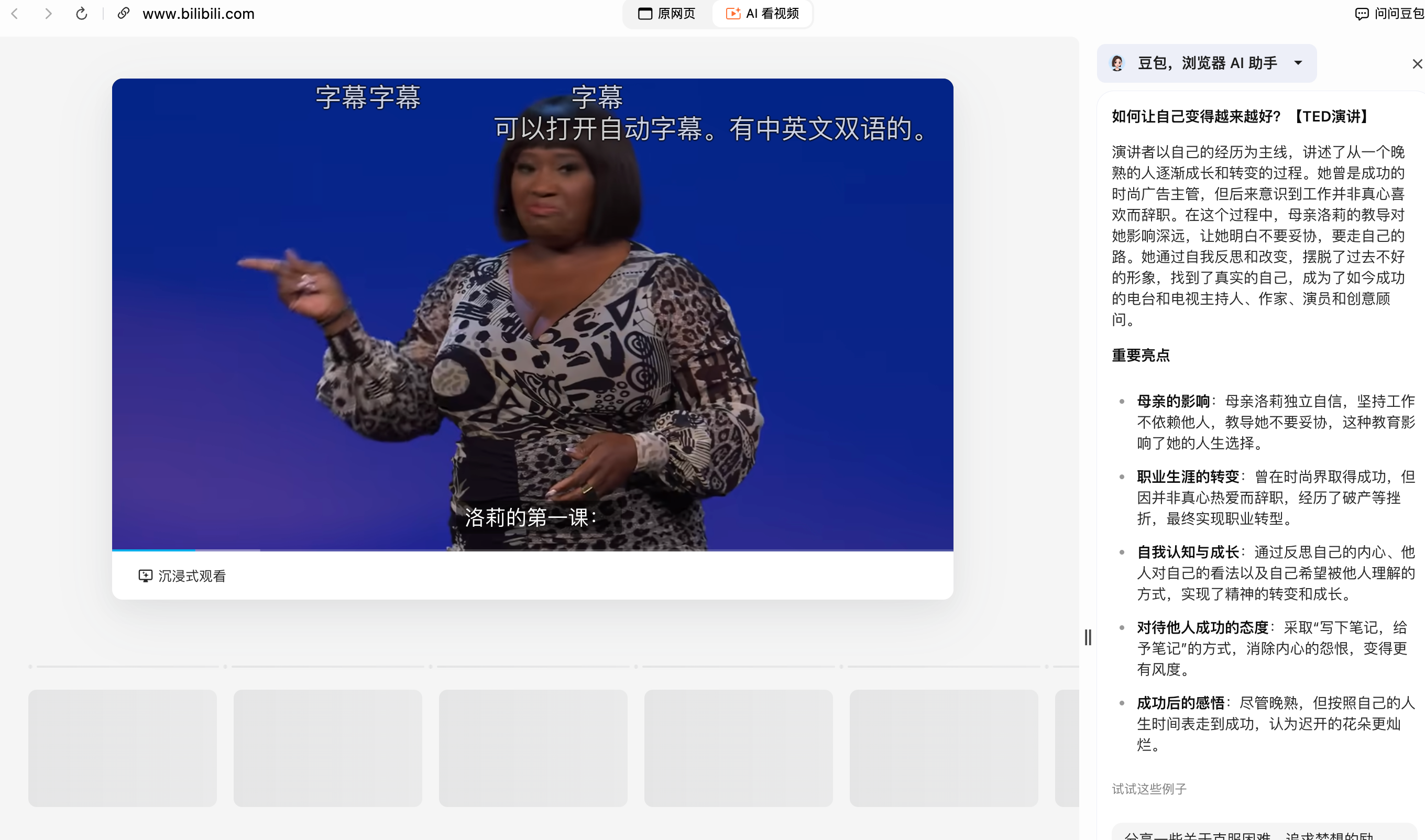Open the 豆包，浏览器 AI 助手 selector

[1207, 63]
